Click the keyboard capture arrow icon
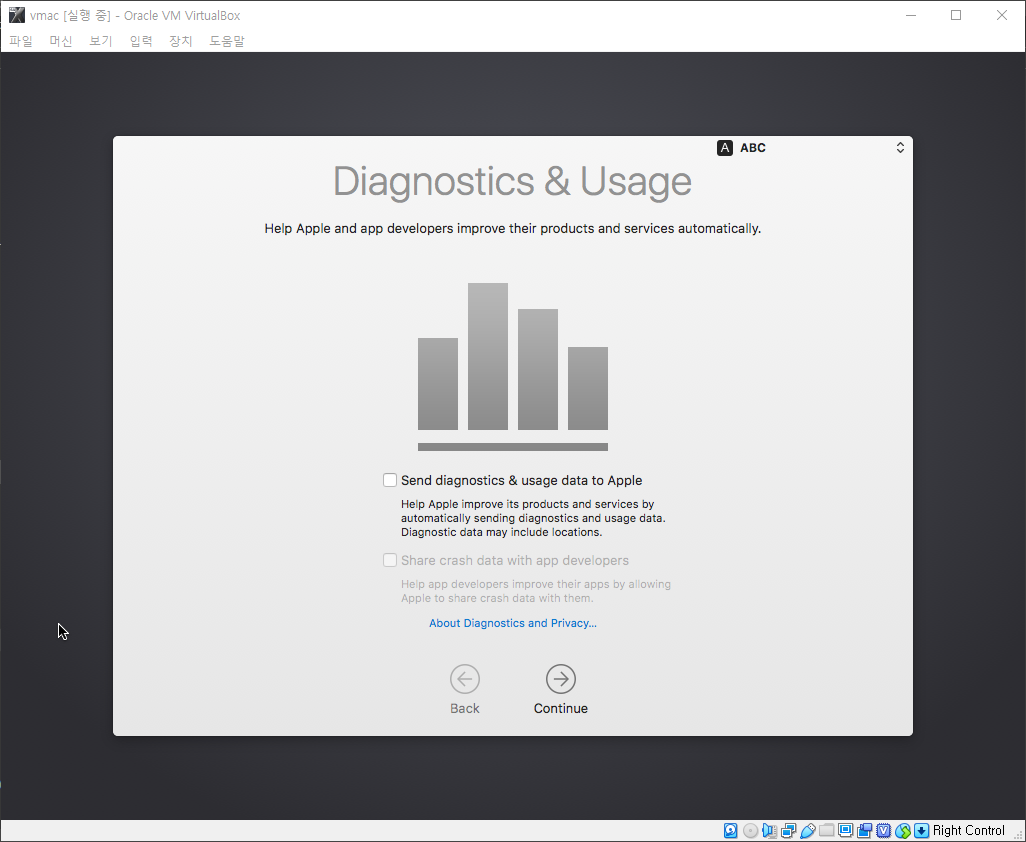Viewport: 1026px width, 842px height. pos(922,831)
